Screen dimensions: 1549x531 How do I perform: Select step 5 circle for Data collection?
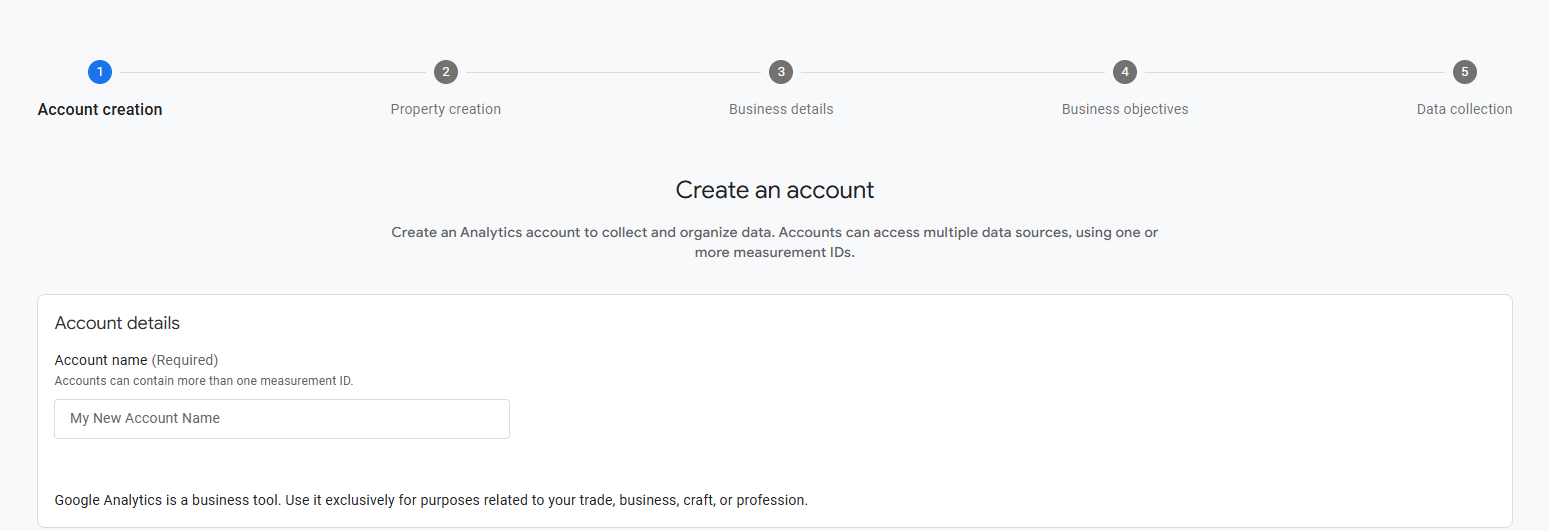1465,72
